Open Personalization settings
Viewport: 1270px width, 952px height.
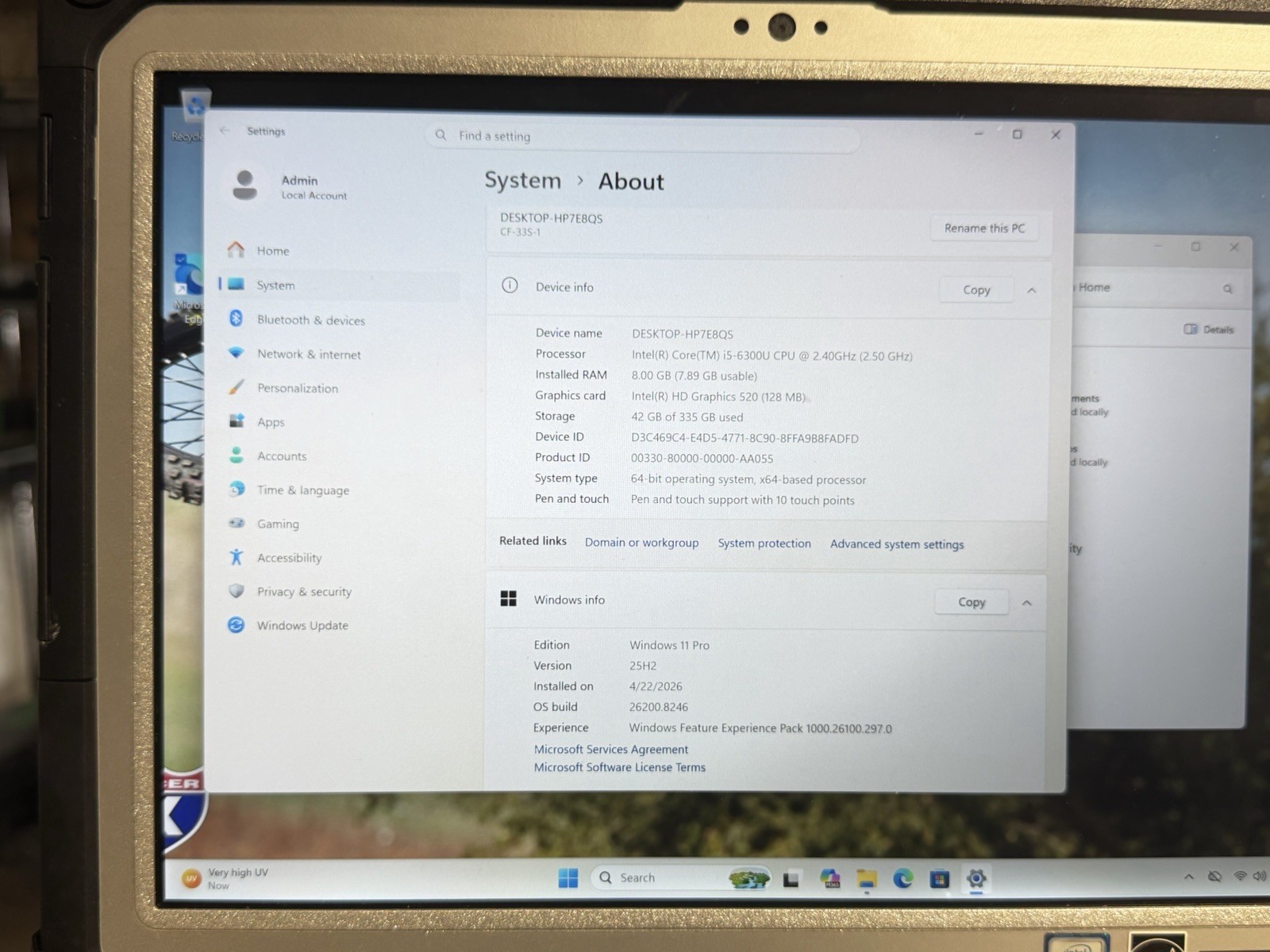[297, 388]
